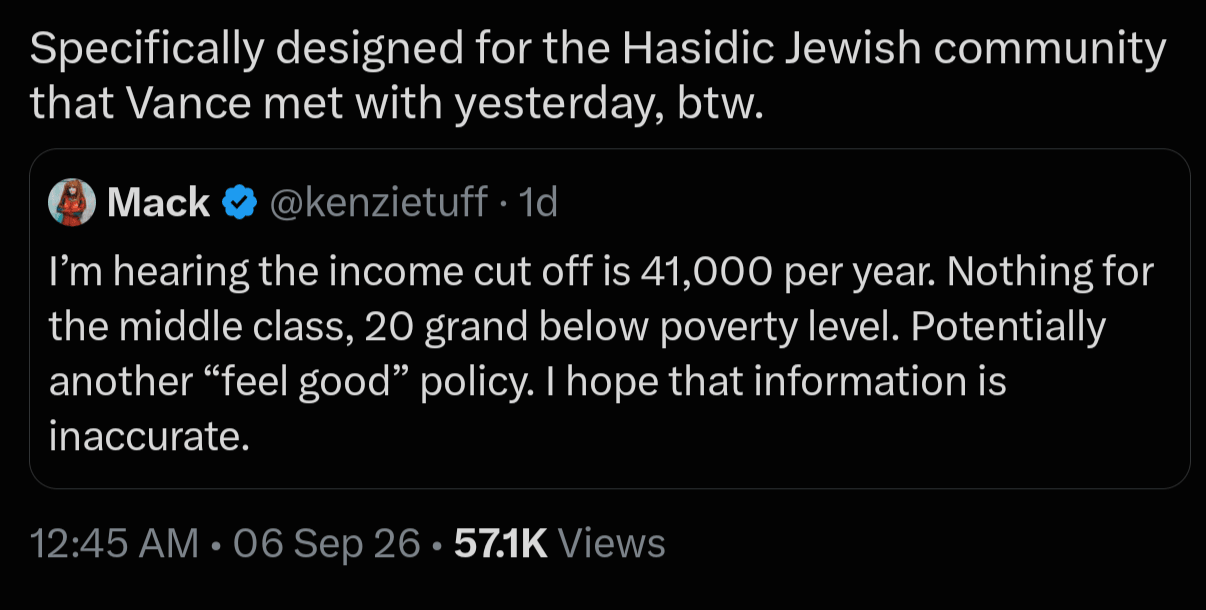1206x610 pixels.
Task: Open the quoted tweet's 1d timestamp
Action: pyautogui.click(x=540, y=203)
